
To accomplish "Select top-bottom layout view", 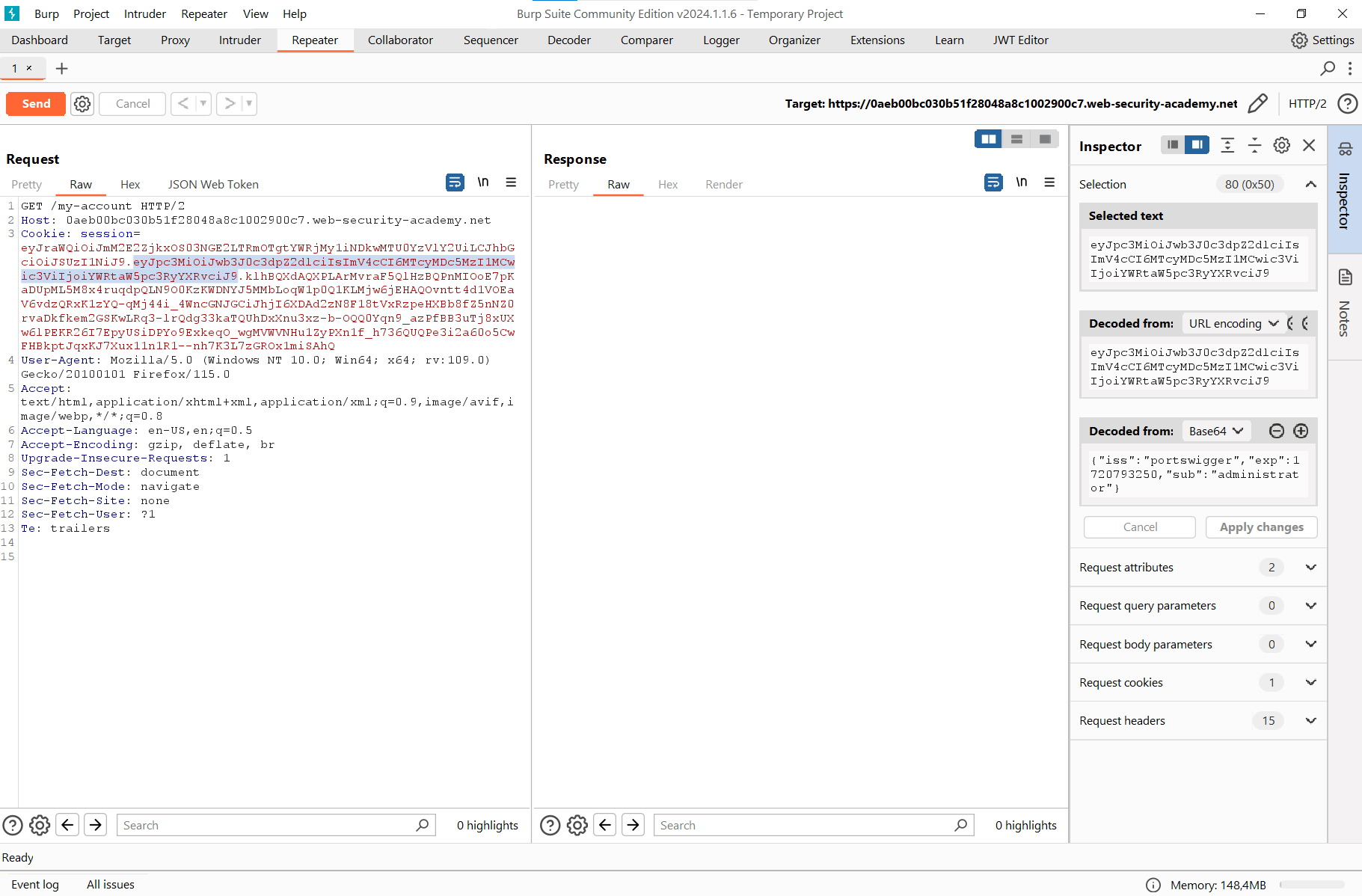I will (x=1016, y=139).
